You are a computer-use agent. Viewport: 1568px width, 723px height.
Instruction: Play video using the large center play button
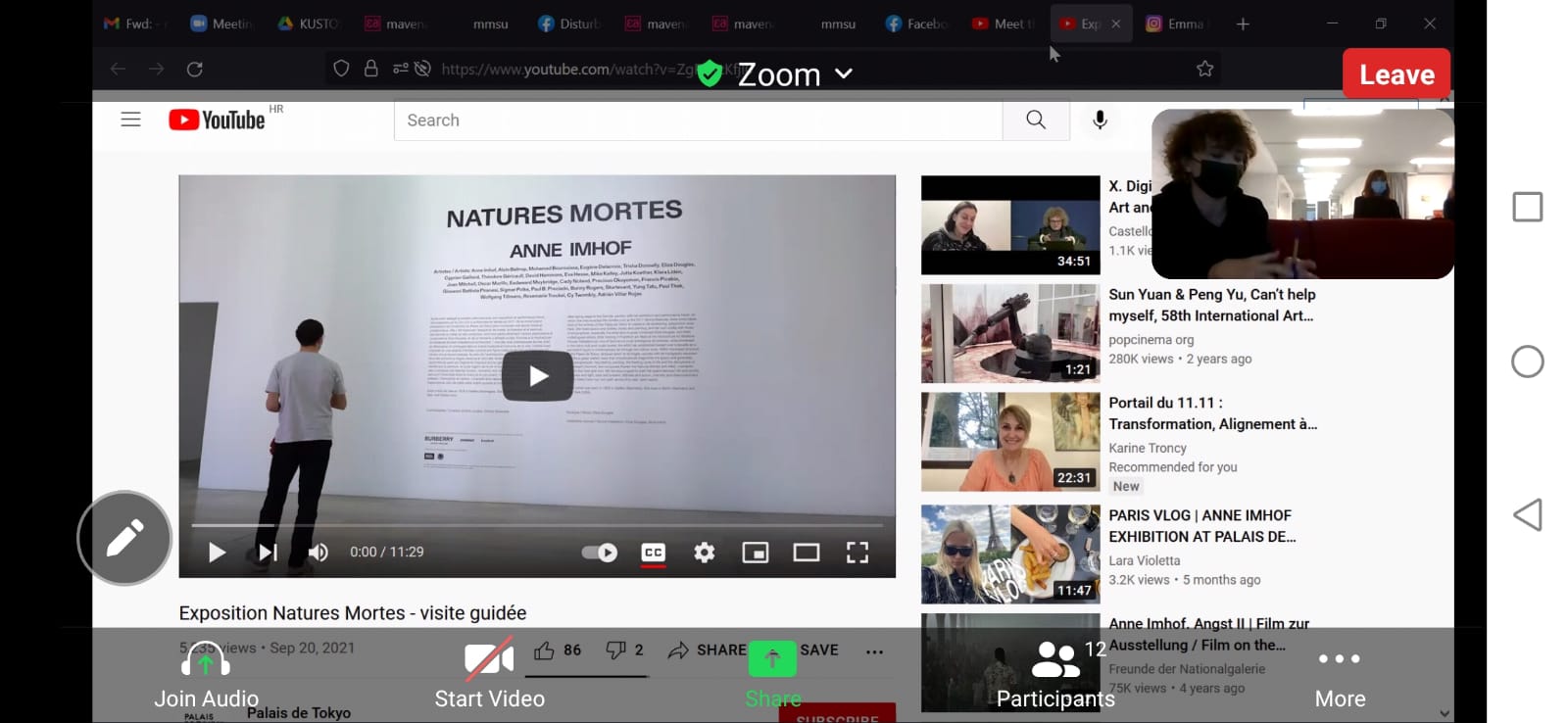pyautogui.click(x=538, y=375)
